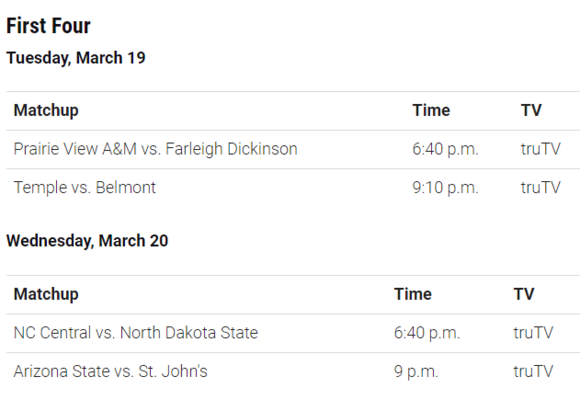Screen dimensions: 580x412
Task: Select the Tuesday, March 19 date heading
Action: point(76,58)
